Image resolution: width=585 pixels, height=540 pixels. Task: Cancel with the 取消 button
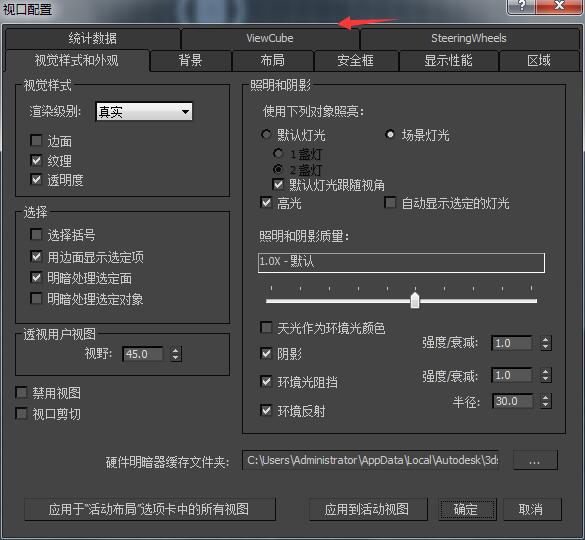531,509
